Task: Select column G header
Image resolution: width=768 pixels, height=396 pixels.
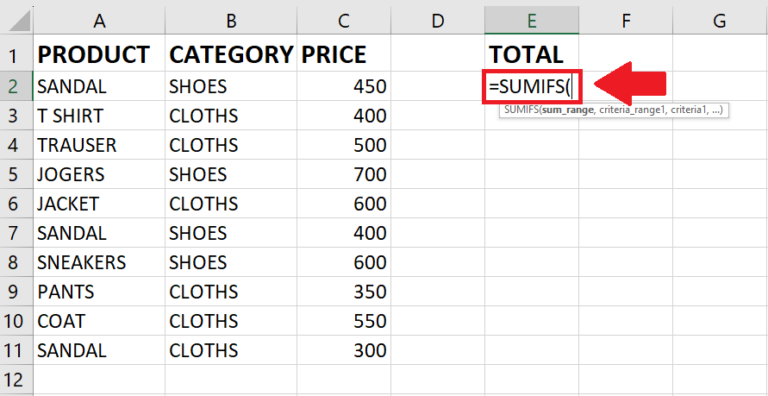Action: coord(720,21)
